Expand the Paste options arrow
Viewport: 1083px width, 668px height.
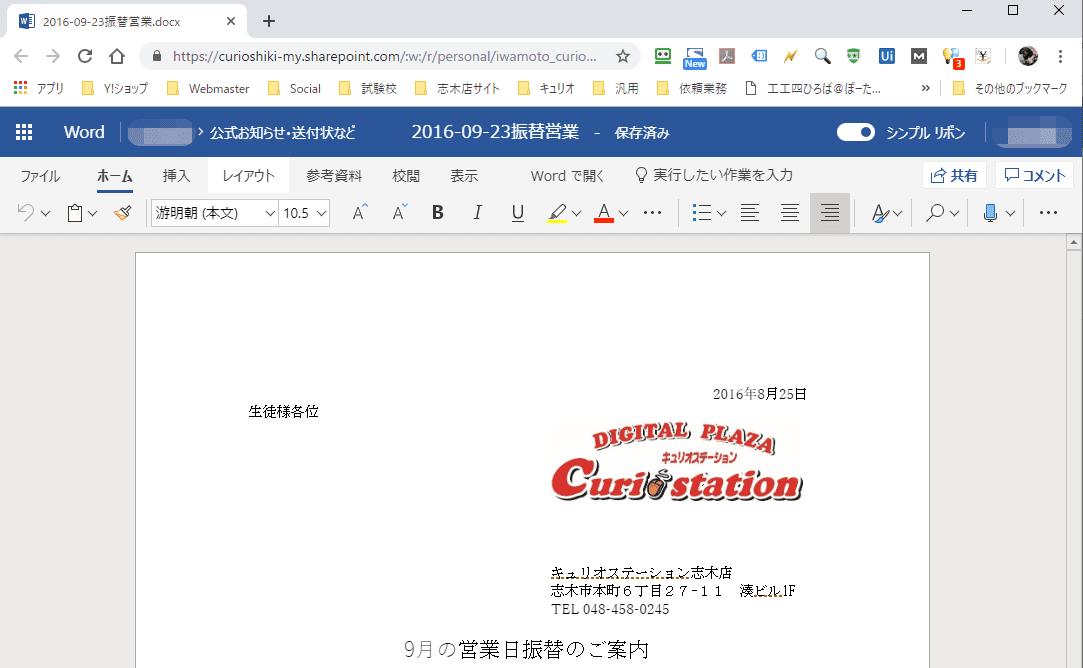(93, 213)
